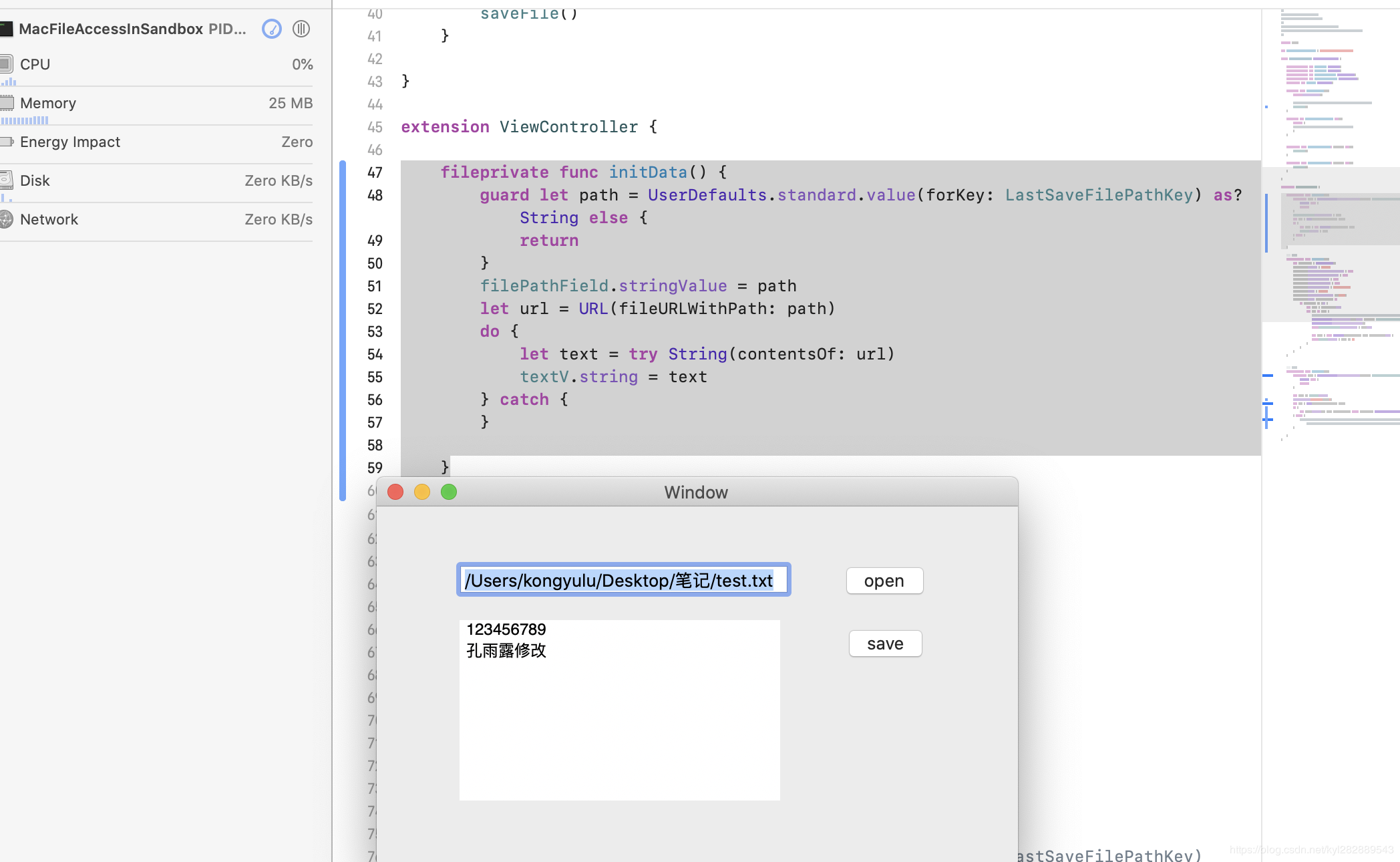Click the blue change bar beside line 47
This screenshot has height=862, width=1400.
pos(343,172)
